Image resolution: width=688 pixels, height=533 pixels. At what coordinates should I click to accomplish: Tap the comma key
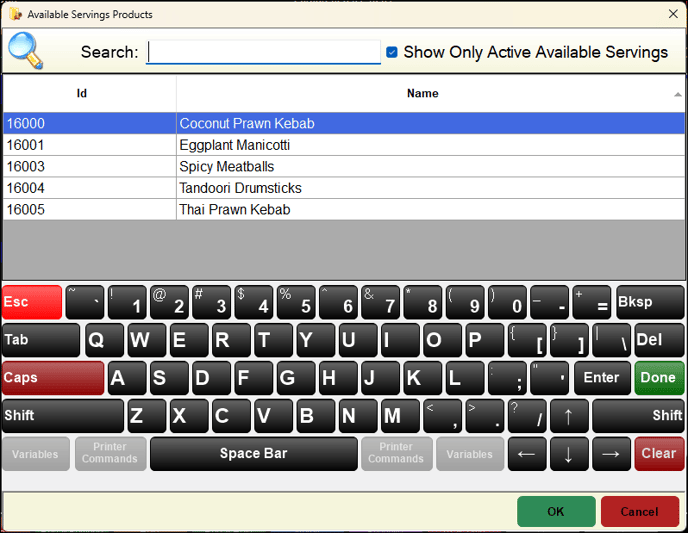click(442, 415)
